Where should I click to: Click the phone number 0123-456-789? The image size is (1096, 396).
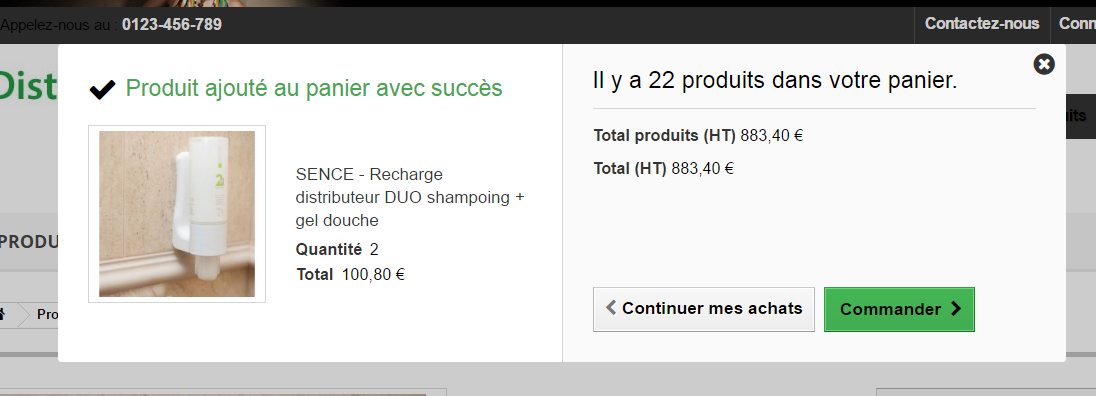pos(172,25)
